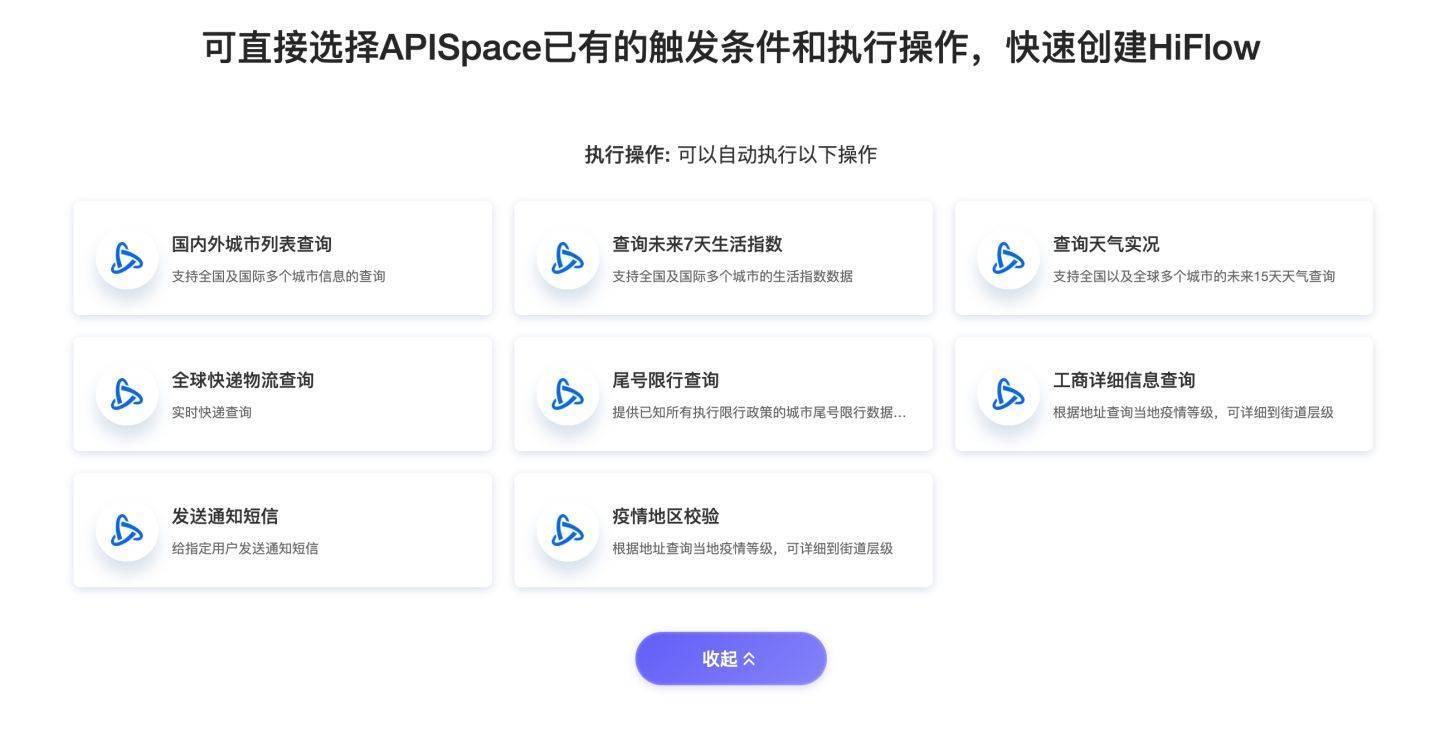Viewport: 1440px width, 745px height.
Task: Click description under 疫情地区校验
Action: point(753,548)
